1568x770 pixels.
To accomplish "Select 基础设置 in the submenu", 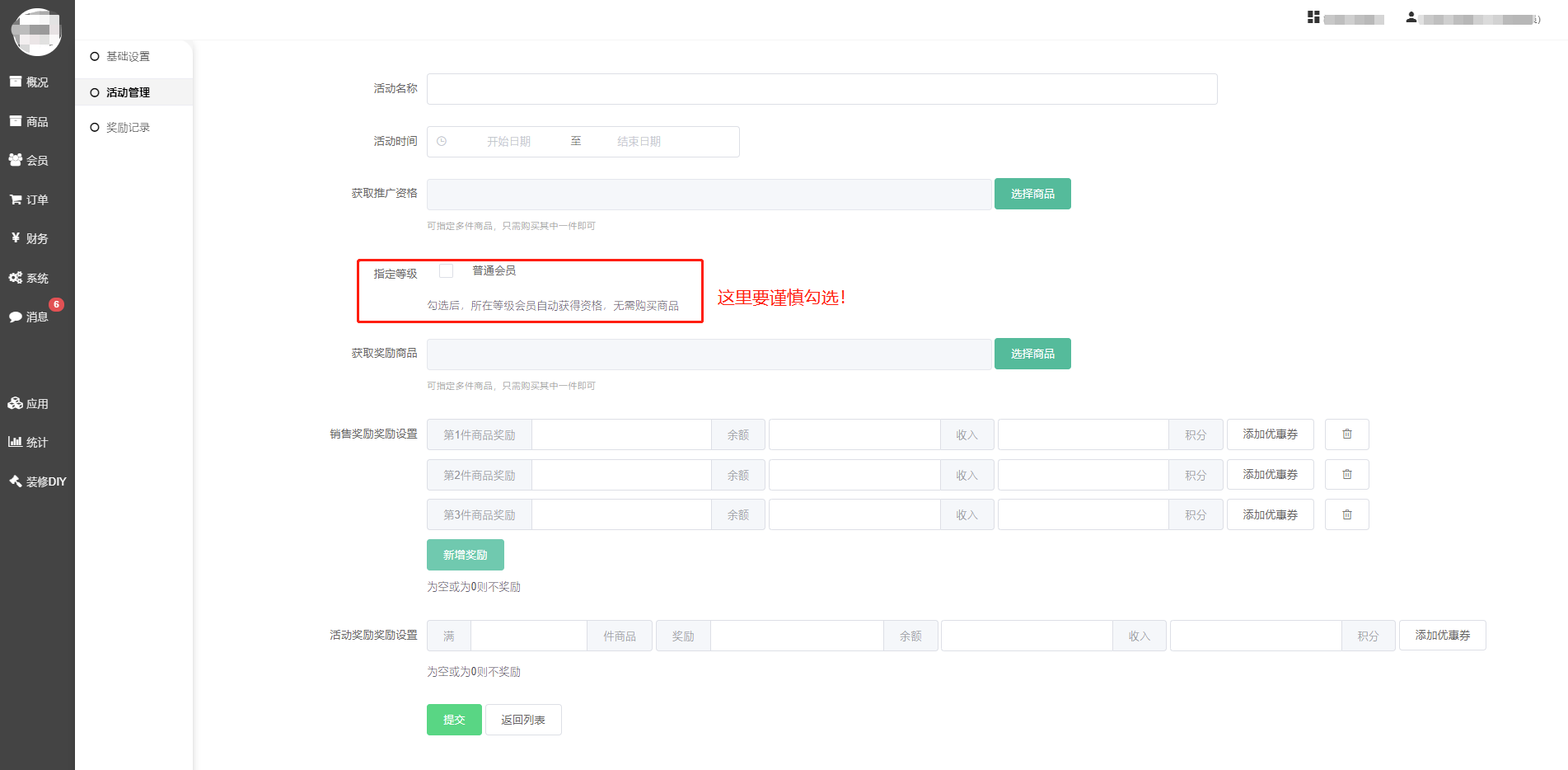I will 128,57.
